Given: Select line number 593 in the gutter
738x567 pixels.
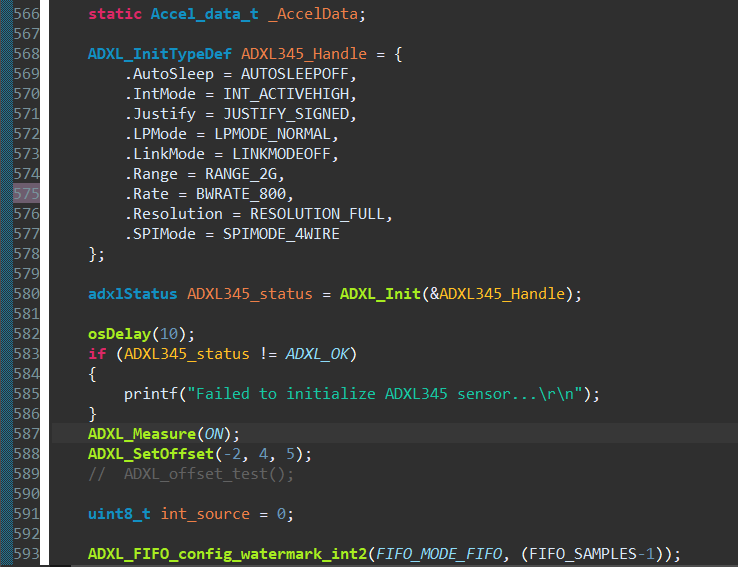Looking at the screenshot, I should (x=26, y=554).
